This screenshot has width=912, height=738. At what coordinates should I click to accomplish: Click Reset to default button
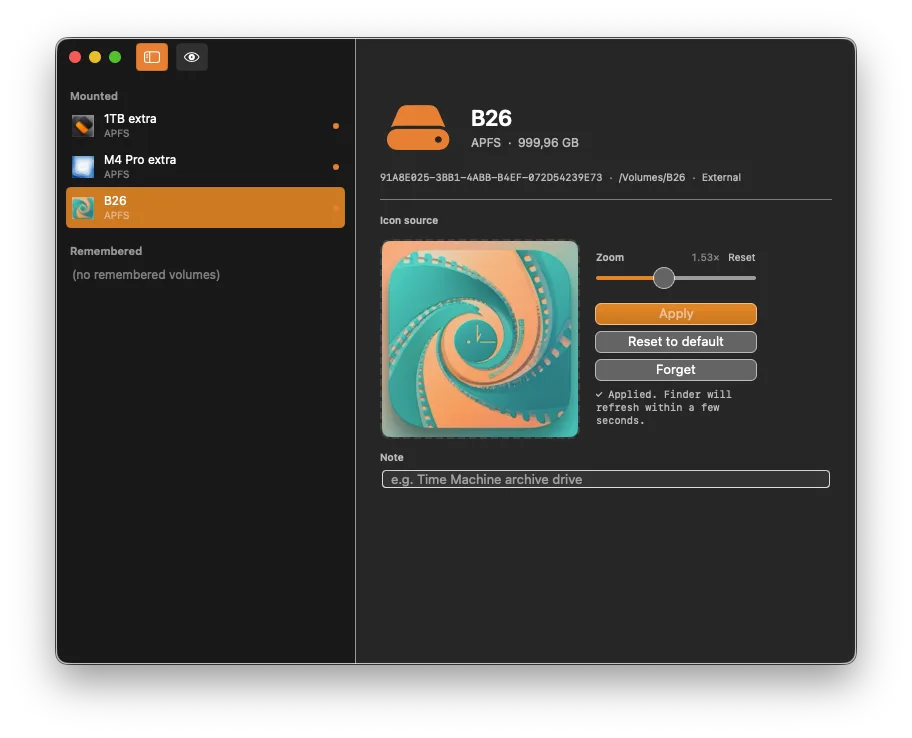coord(676,341)
